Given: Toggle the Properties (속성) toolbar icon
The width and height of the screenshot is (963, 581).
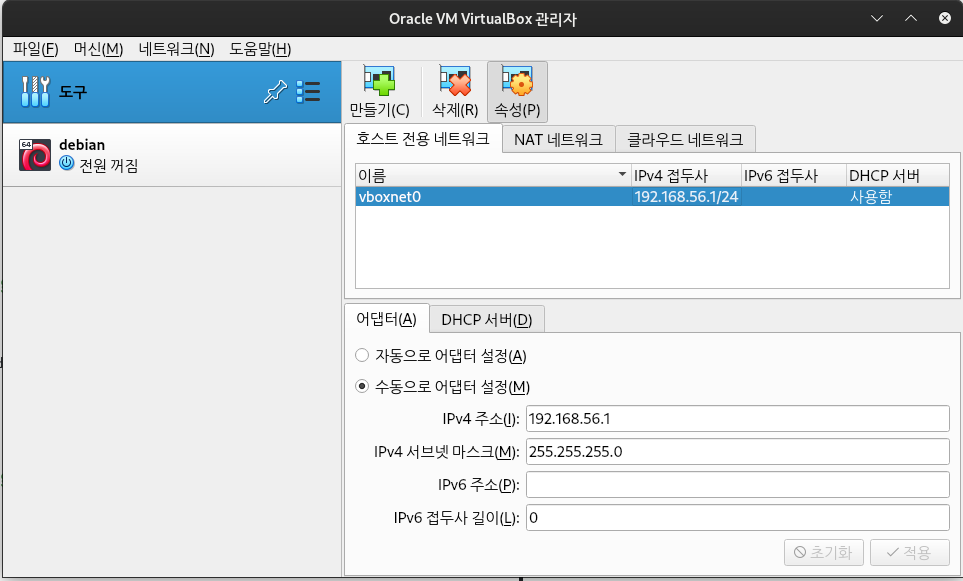Looking at the screenshot, I should (517, 81).
